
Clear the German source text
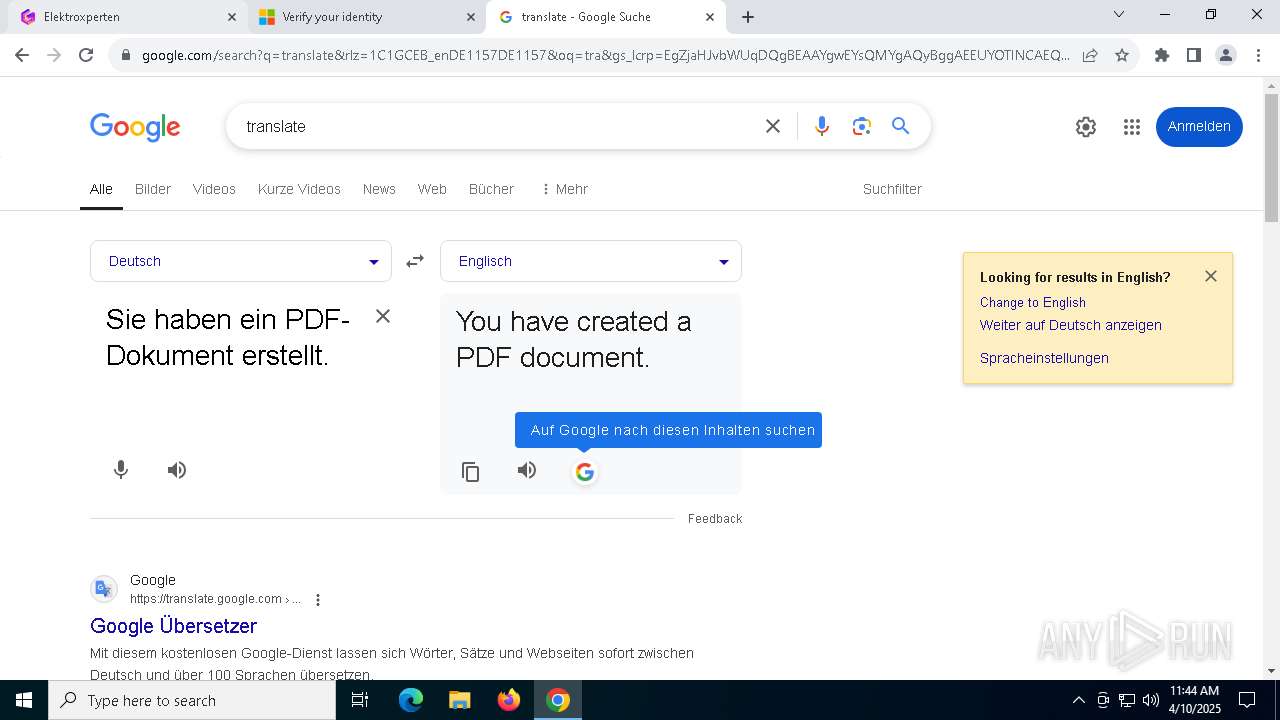pyautogui.click(x=383, y=316)
